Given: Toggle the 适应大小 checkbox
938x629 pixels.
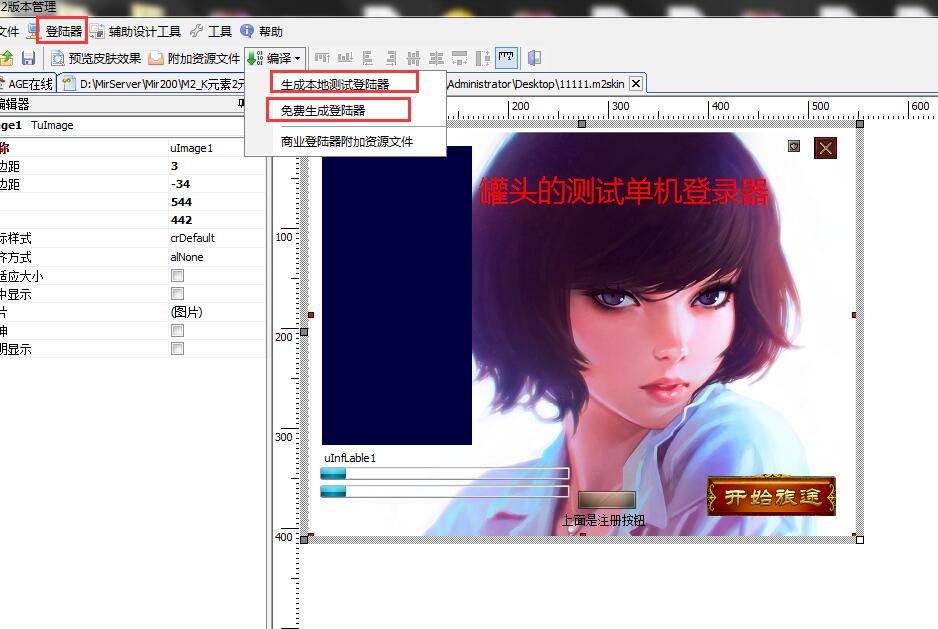Looking at the screenshot, I should tap(178, 275).
